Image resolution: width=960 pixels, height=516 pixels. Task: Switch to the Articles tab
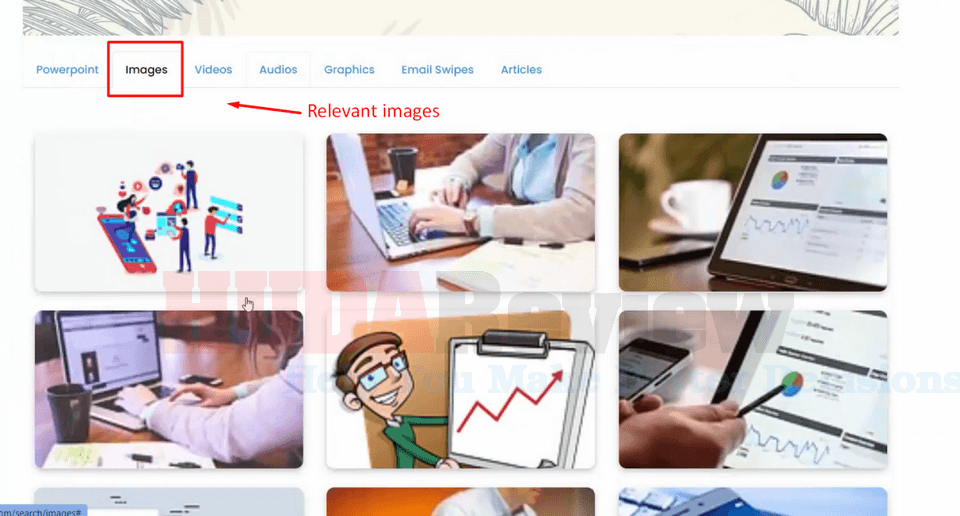(521, 70)
